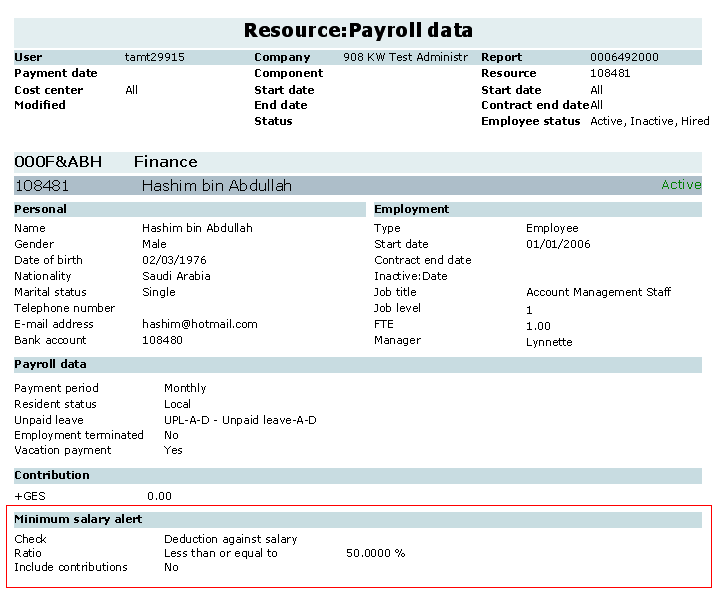Select the FTE value "1.00"
Viewport: 722px width, 603px height.
538,326
